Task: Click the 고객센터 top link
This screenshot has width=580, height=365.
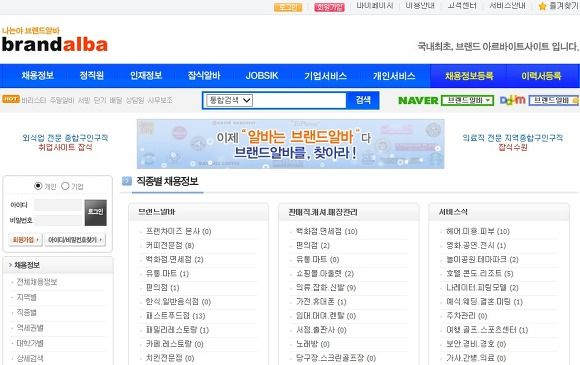Action: 462,6
